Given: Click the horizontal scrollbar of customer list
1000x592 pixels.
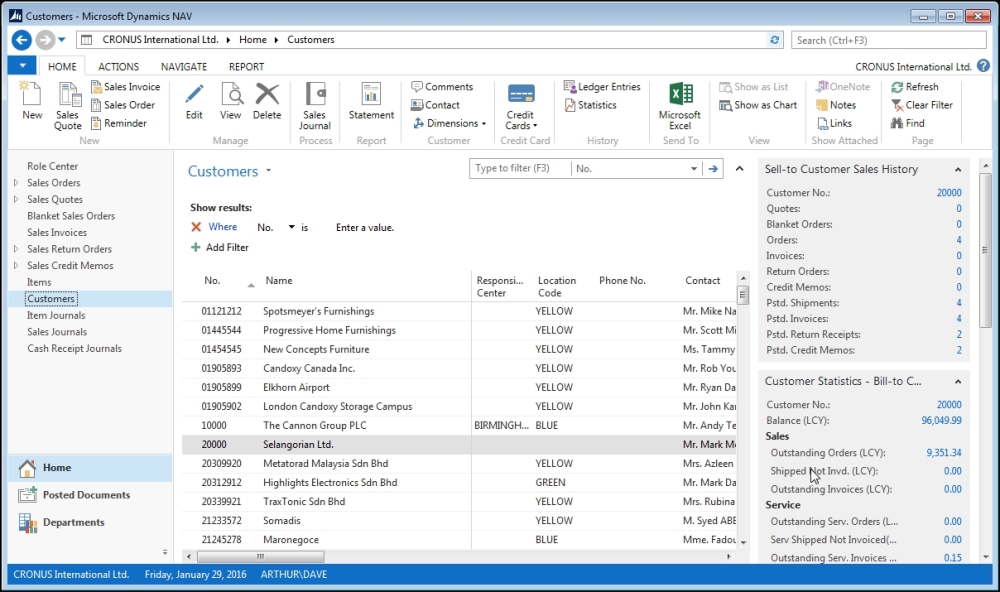Looking at the screenshot, I should point(261,556).
